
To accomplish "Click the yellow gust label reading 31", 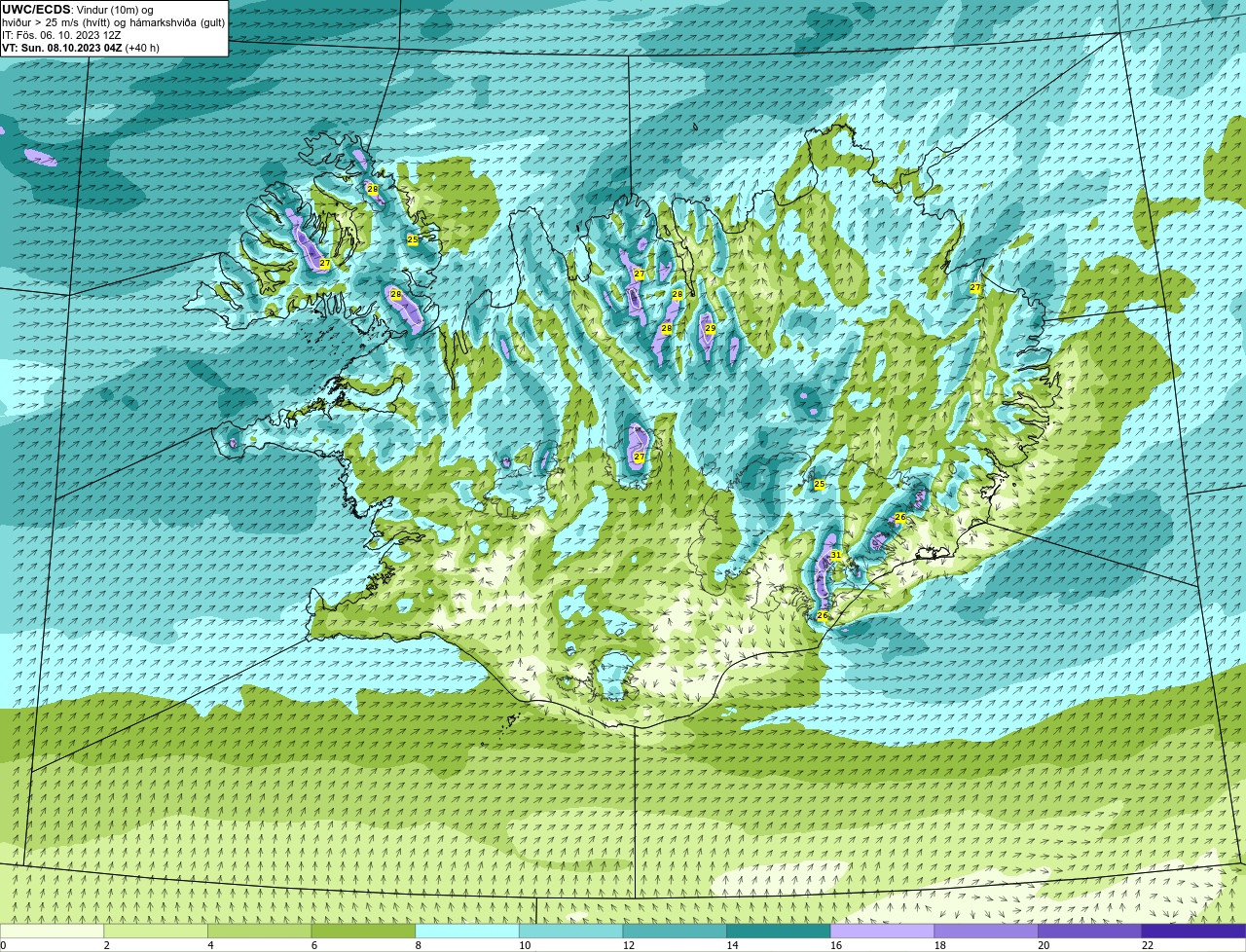I will (835, 555).
